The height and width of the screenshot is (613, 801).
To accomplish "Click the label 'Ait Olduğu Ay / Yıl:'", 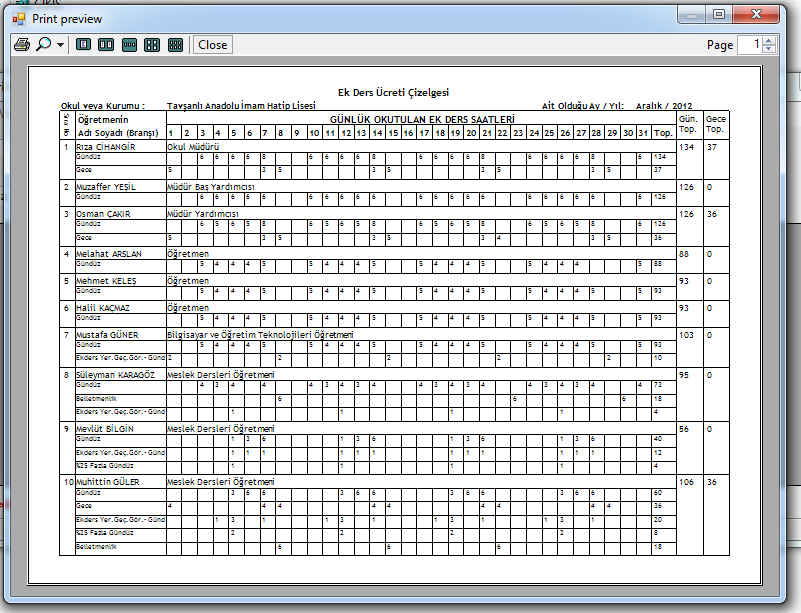I will [582, 106].
